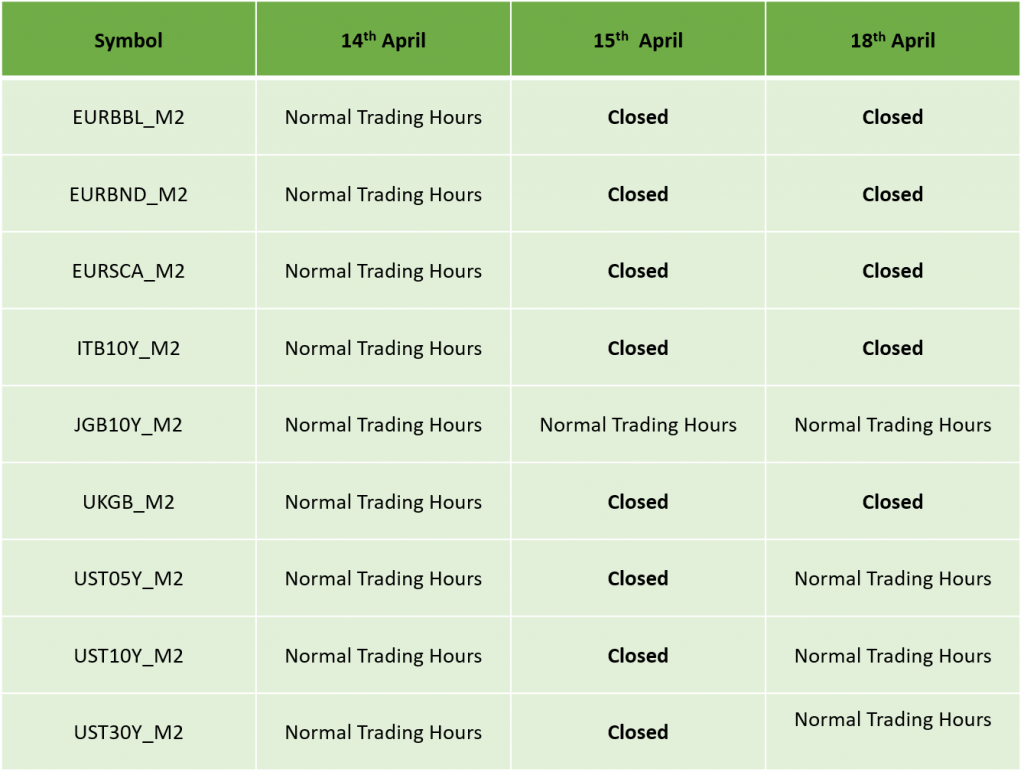Select the UST05Y_M2 symbol cell
This screenshot has width=1024, height=772.
coord(128,578)
